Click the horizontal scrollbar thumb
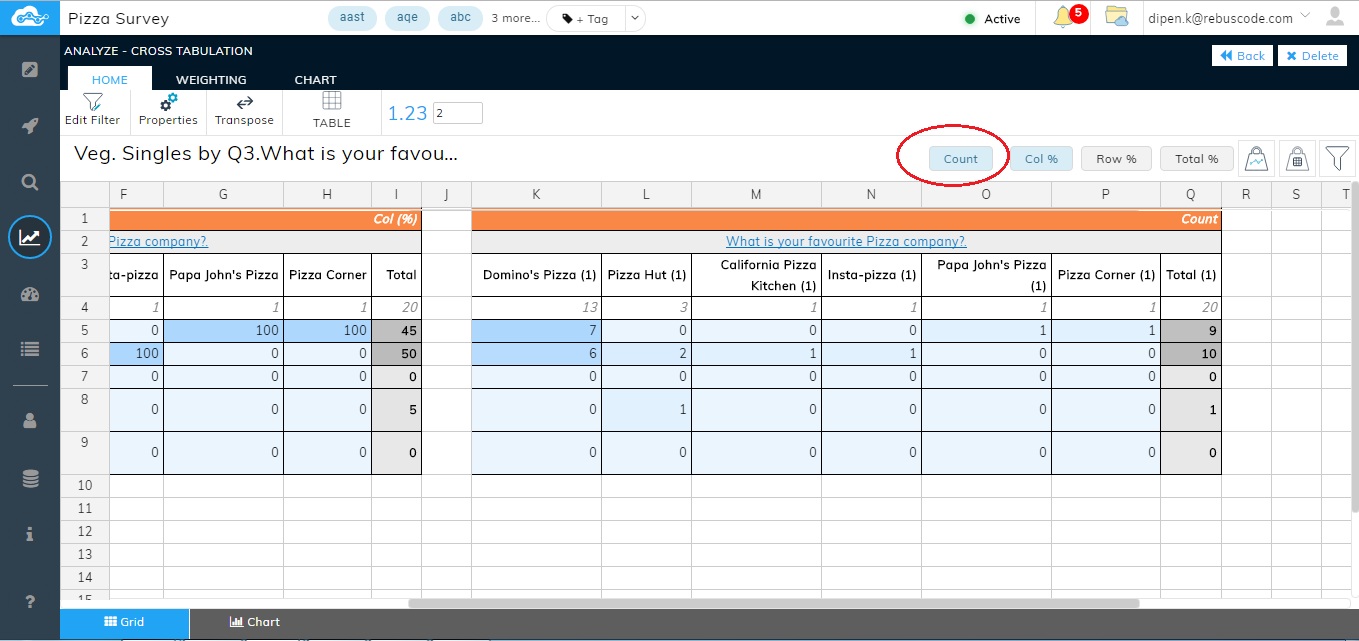Screen dimensions: 1359x641 pos(774,603)
